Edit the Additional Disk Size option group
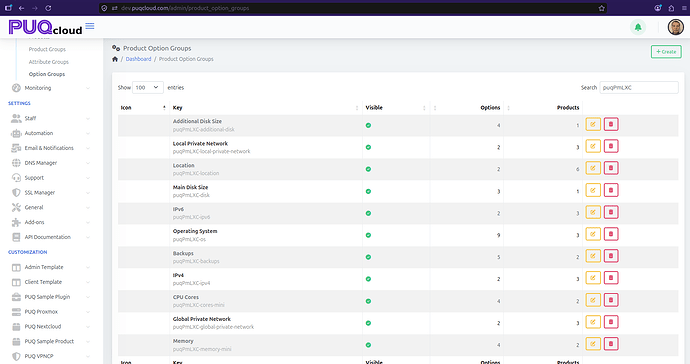Image resolution: width=690 pixels, height=364 pixels. click(x=593, y=125)
